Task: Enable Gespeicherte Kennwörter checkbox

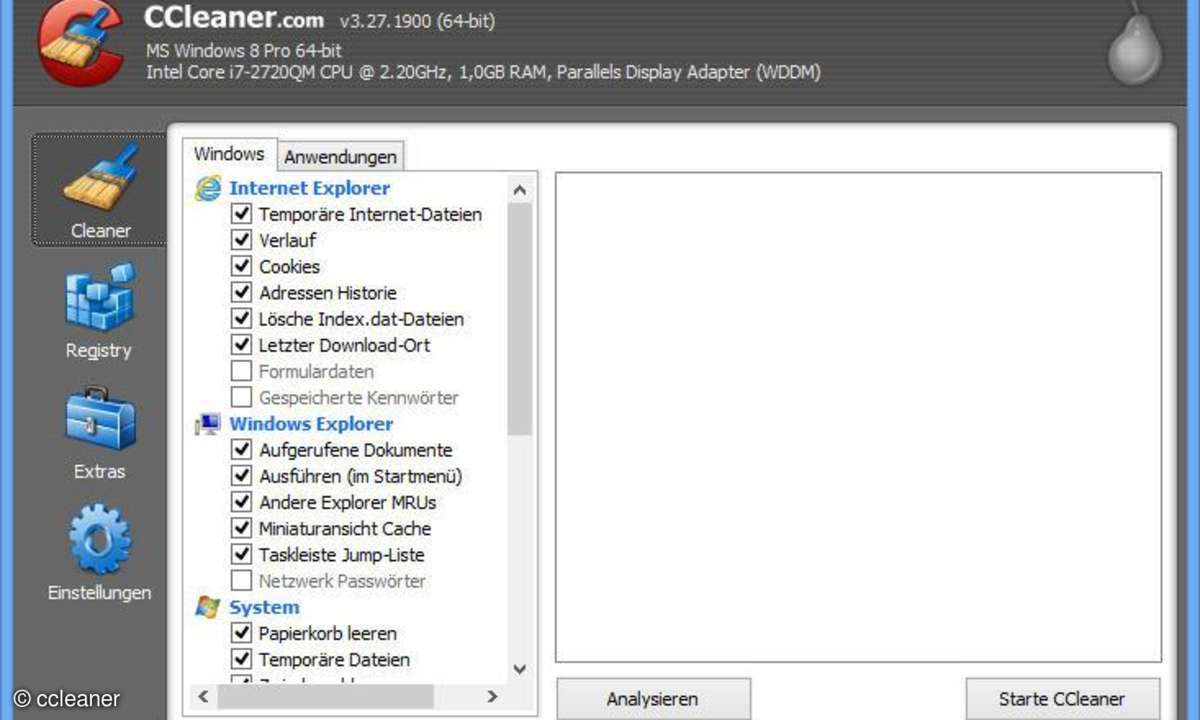Action: (241, 397)
